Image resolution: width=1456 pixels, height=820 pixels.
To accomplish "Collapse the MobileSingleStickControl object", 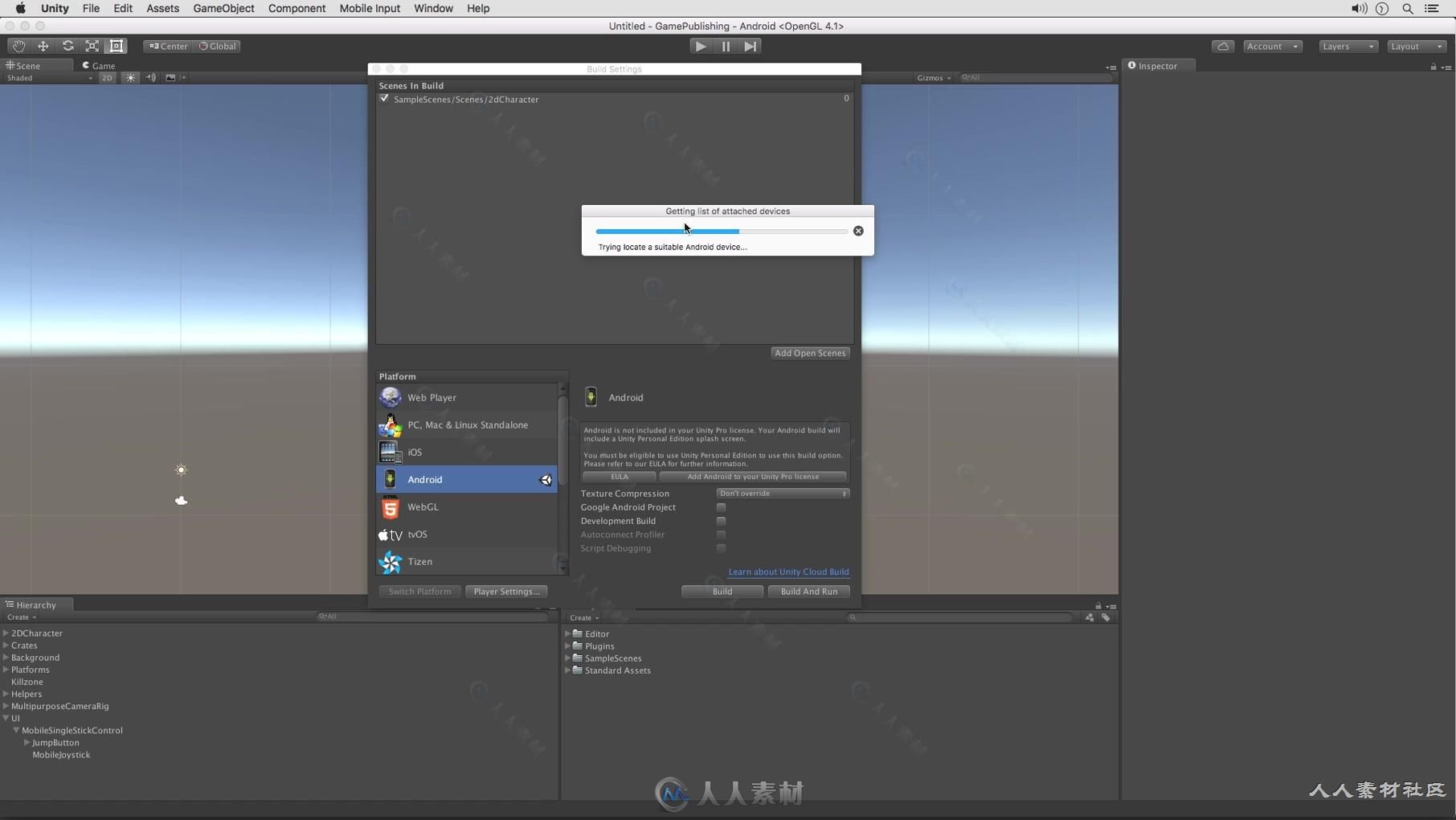I will click(x=16, y=730).
